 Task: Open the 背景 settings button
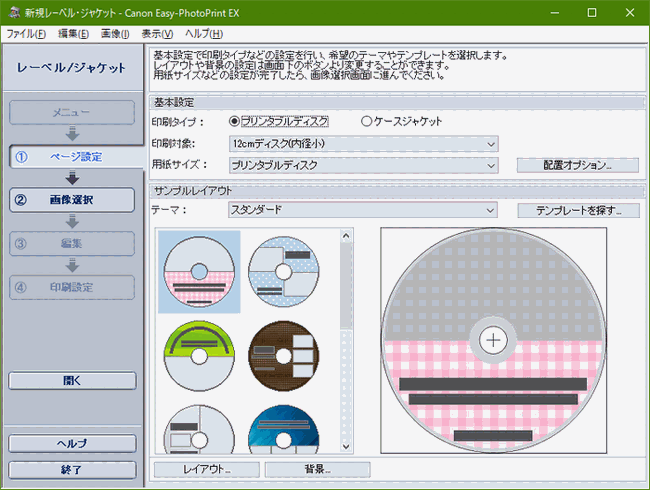point(317,469)
